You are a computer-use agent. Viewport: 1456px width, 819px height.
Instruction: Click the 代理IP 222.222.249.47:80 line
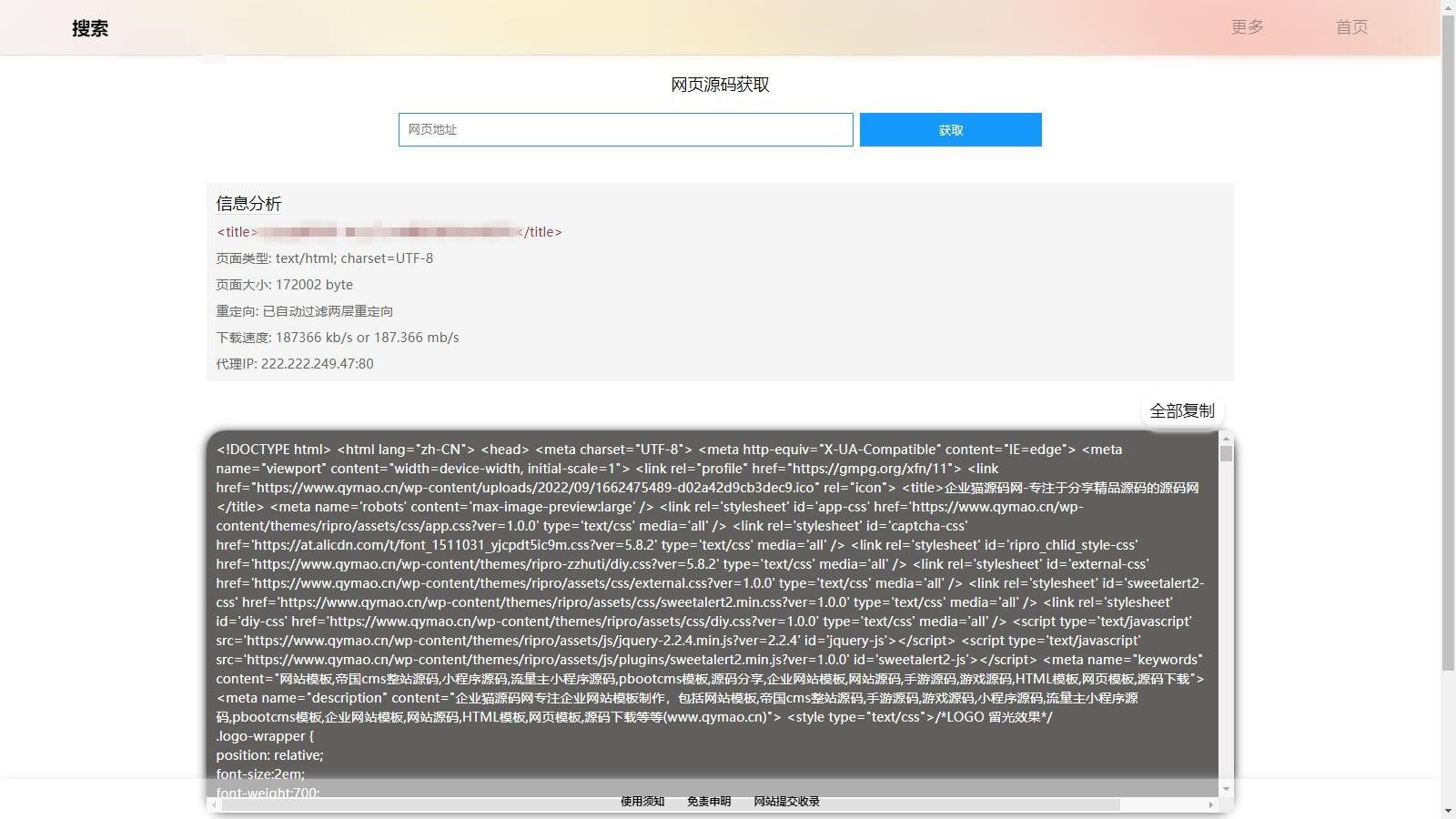295,364
